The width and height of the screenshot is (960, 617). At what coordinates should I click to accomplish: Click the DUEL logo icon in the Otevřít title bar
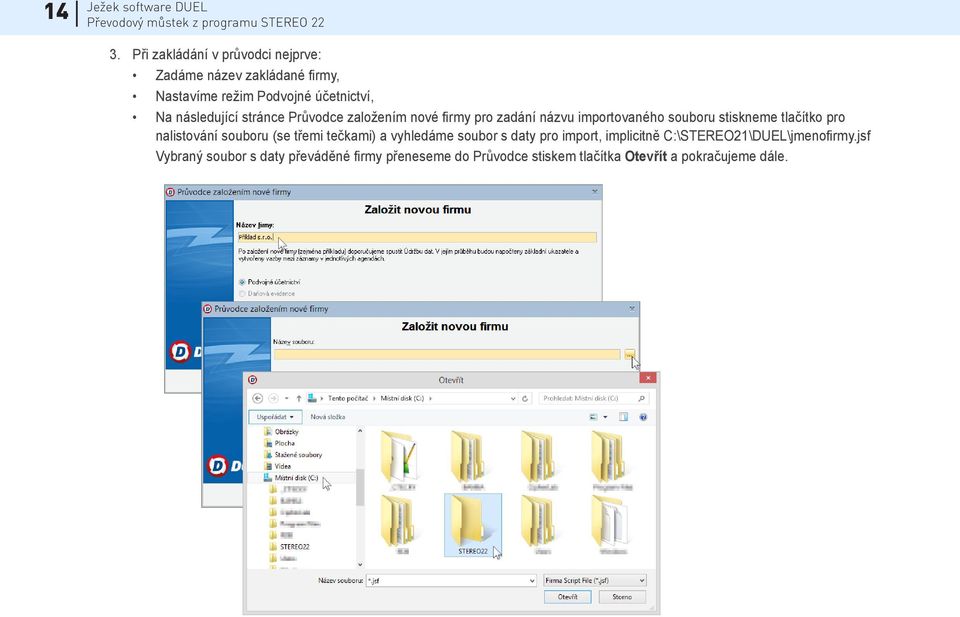[x=252, y=380]
